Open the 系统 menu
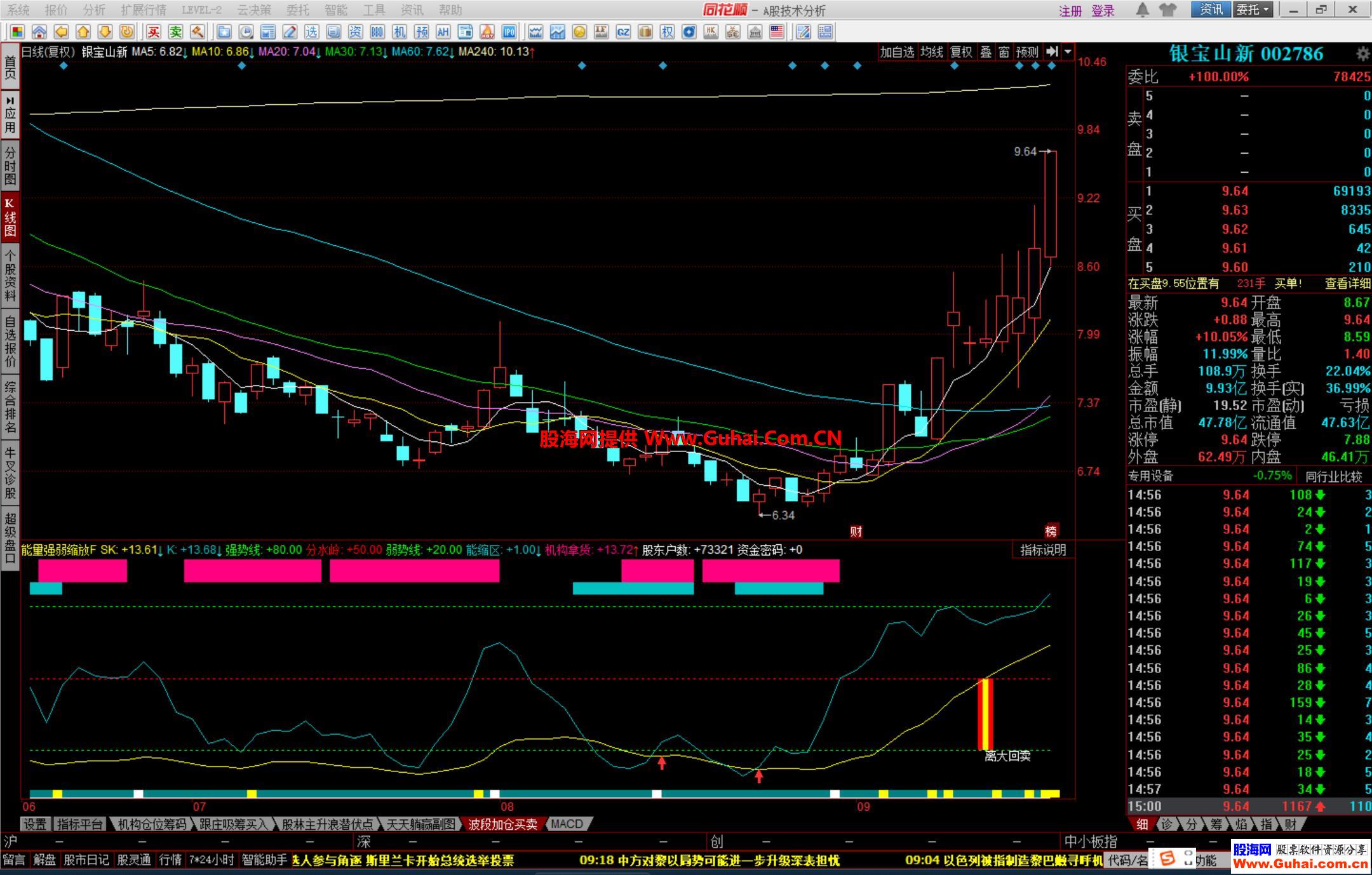This screenshot has height=875, width=1372. pyautogui.click(x=18, y=10)
